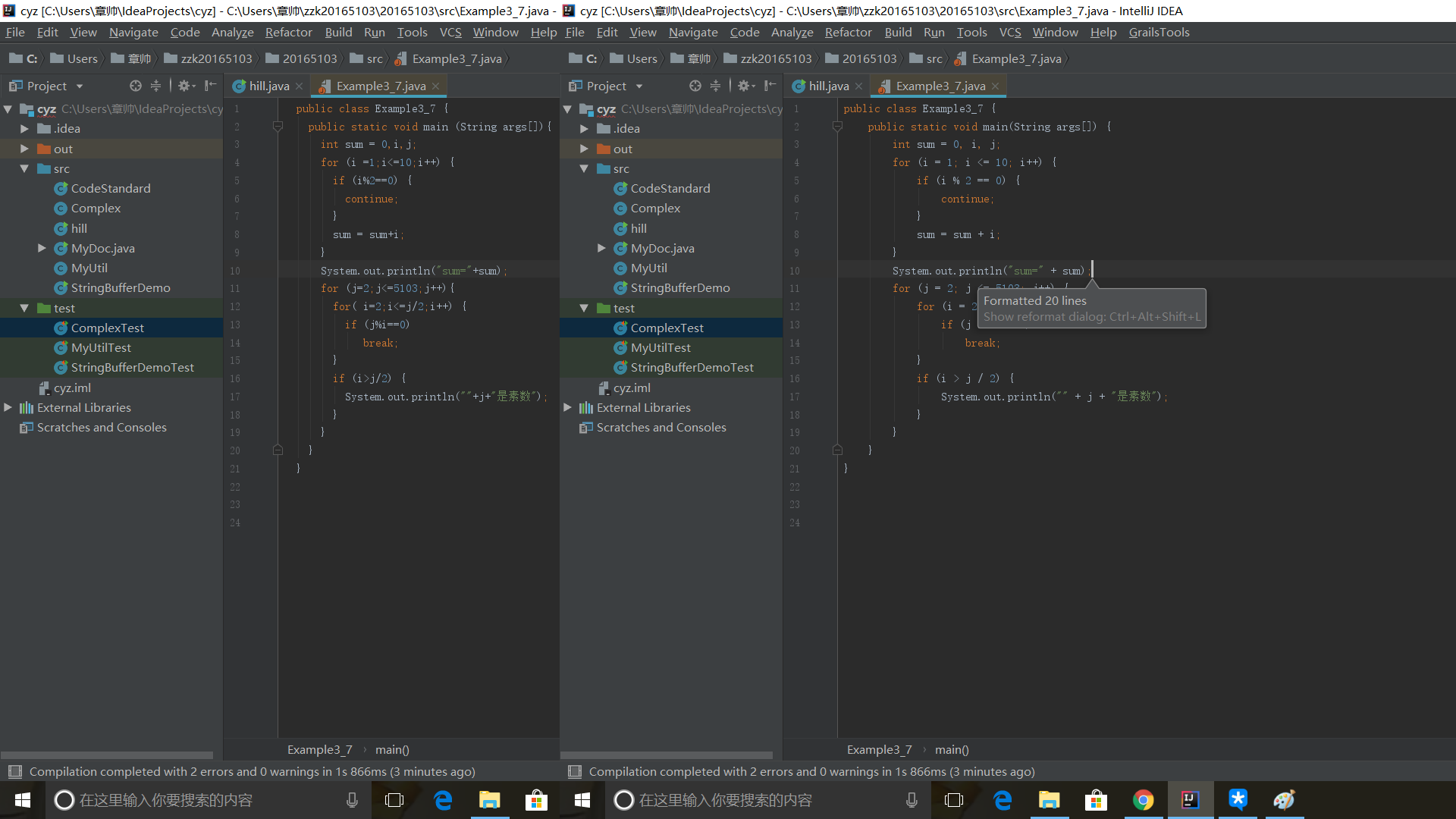Click locate-file target icon in right Project toolbar

point(695,86)
